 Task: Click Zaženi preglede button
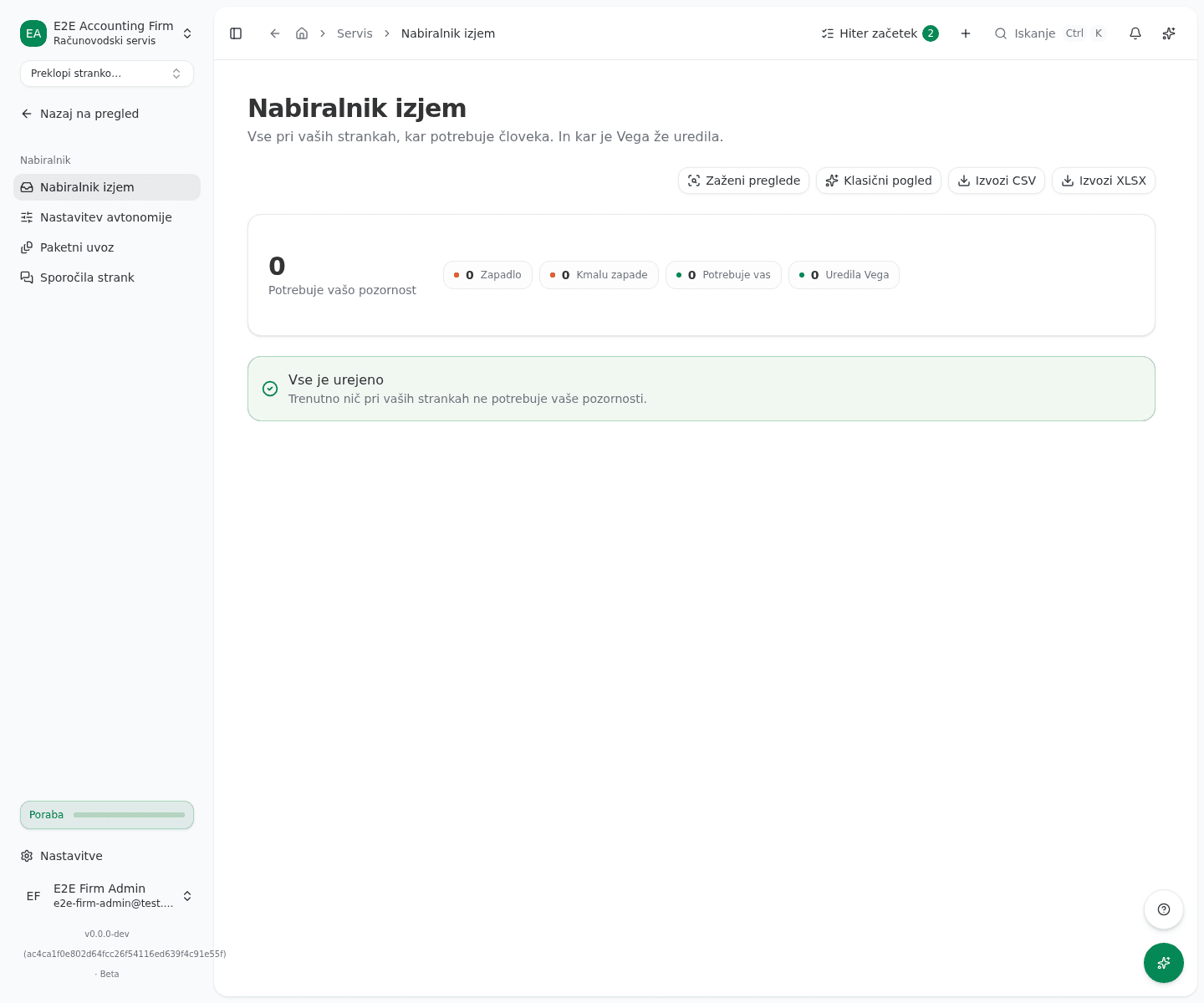point(743,181)
